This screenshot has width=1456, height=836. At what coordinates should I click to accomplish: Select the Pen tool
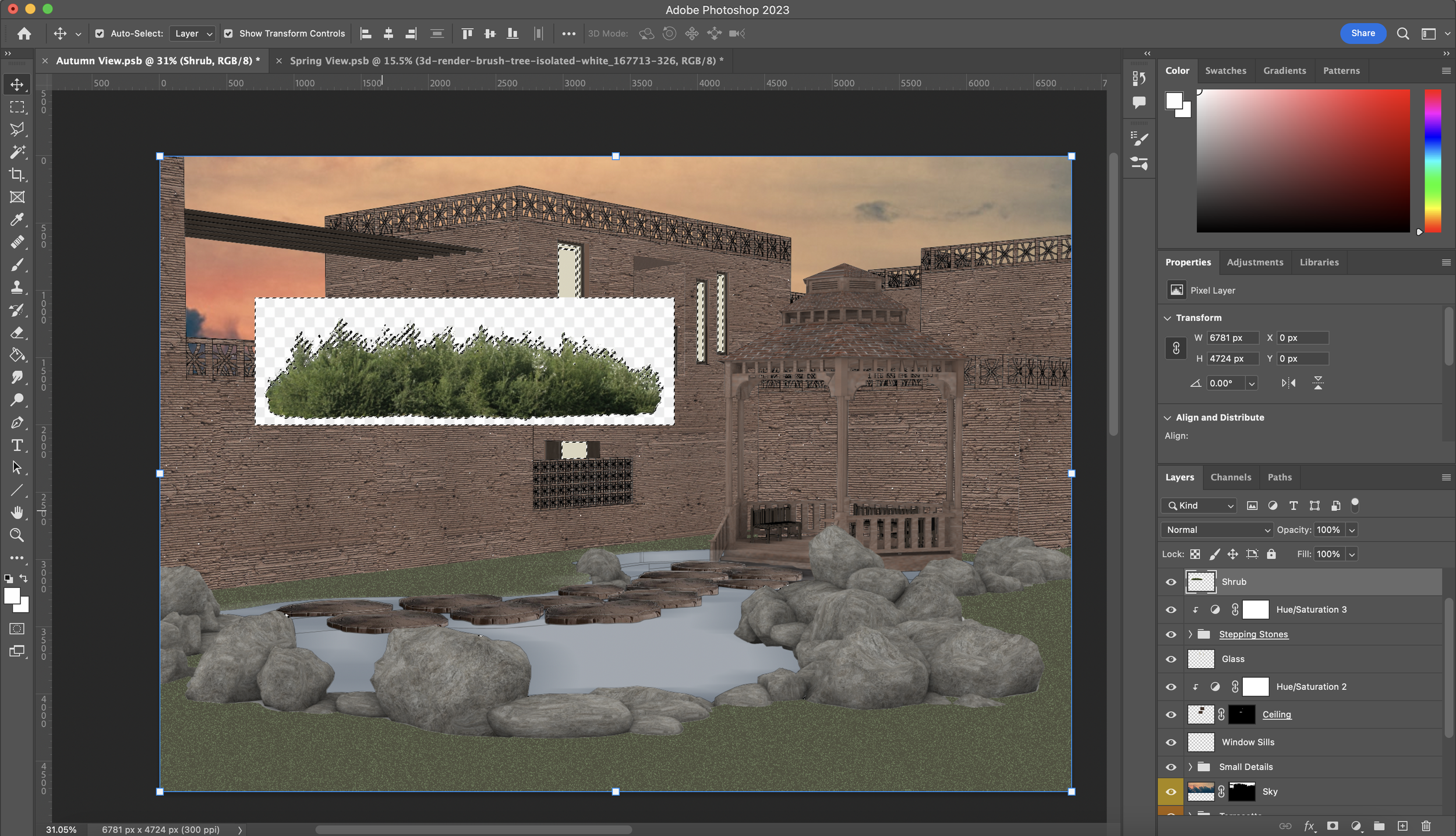17,423
